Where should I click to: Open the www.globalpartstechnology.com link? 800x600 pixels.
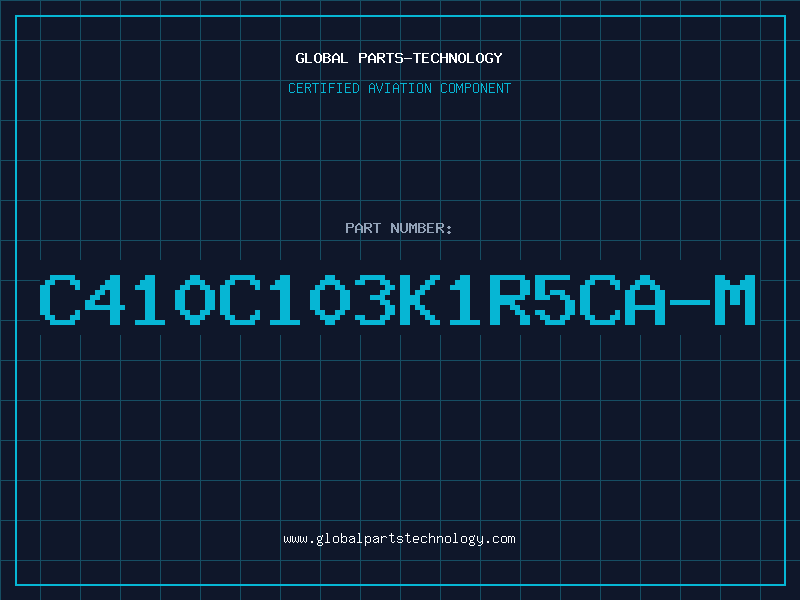(x=399, y=539)
